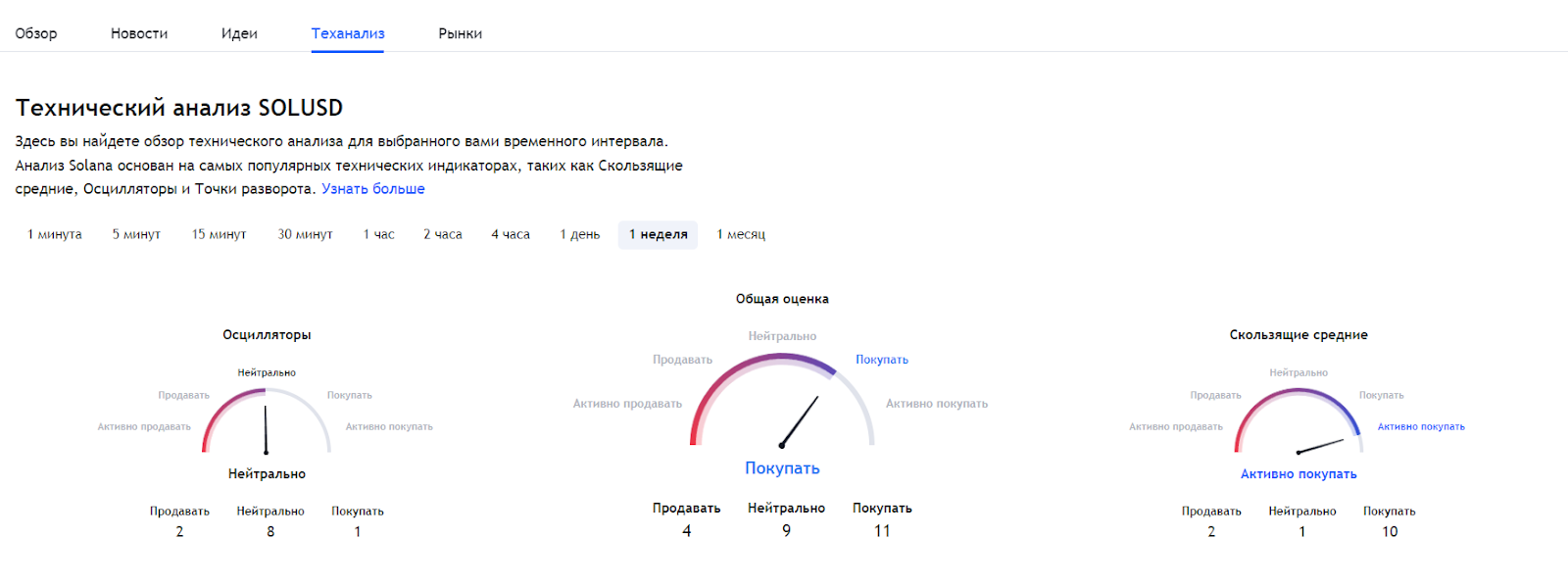Viewport: 1568px width, 587px height.
Task: Open the Идеи tab
Action: pyautogui.click(x=239, y=33)
